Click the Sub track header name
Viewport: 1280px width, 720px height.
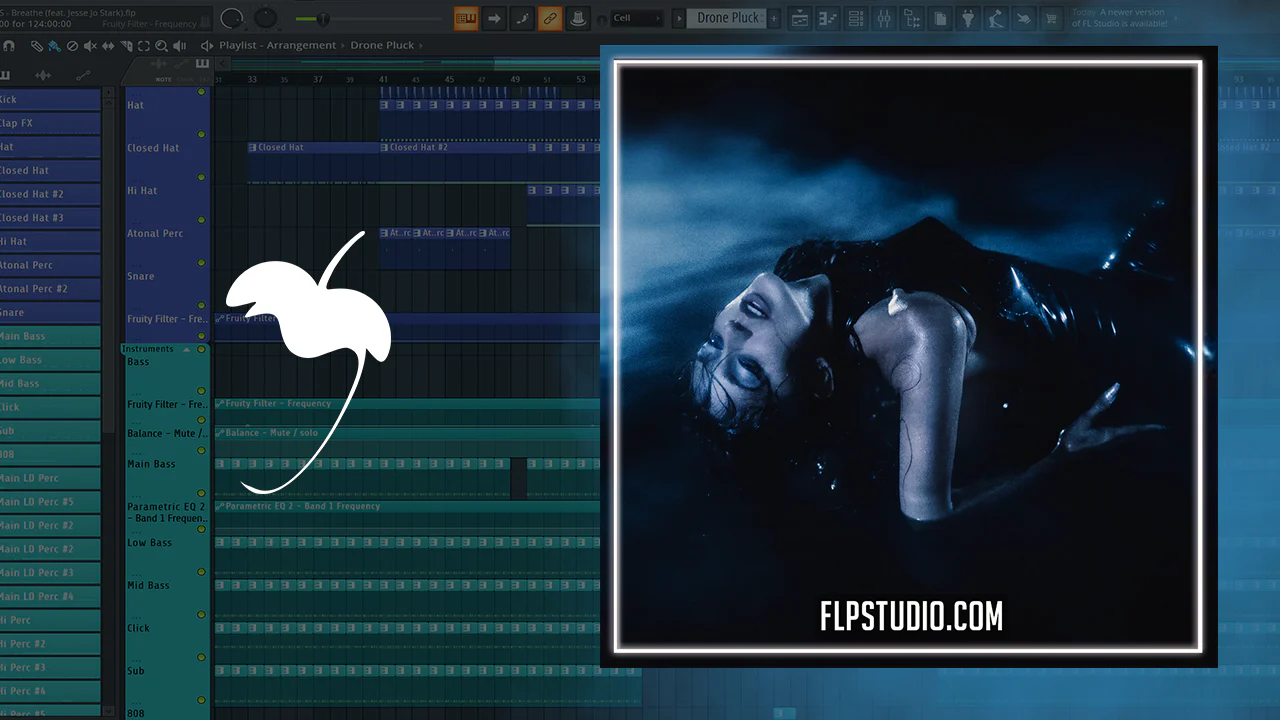(x=136, y=671)
